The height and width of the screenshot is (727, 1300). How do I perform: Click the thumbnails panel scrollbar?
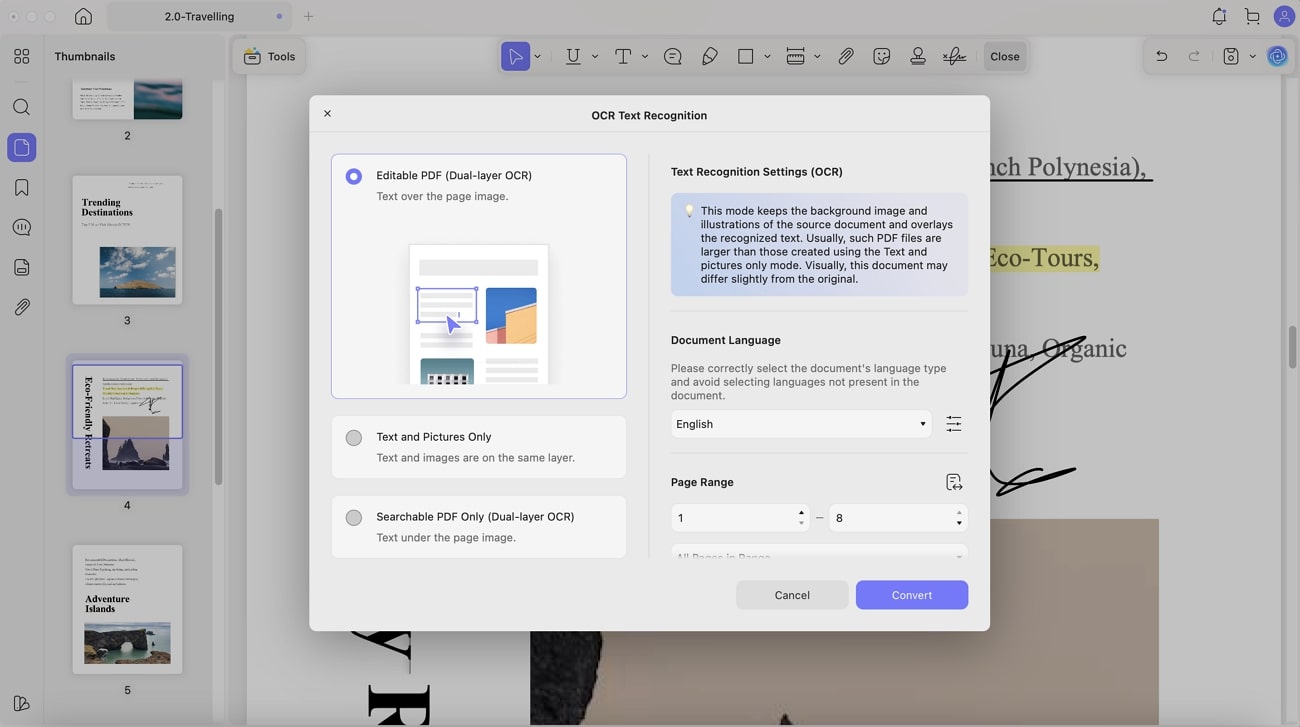218,347
